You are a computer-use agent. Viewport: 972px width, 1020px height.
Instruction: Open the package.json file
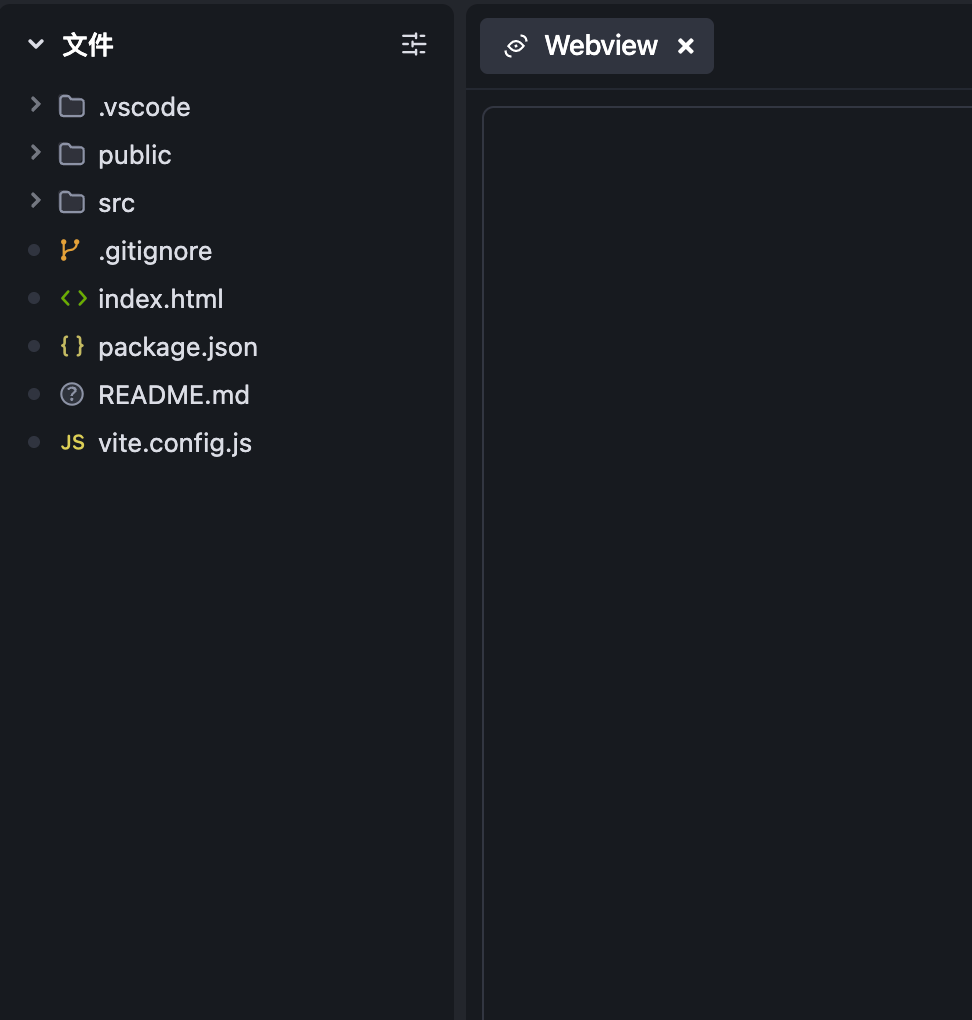[x=178, y=347]
